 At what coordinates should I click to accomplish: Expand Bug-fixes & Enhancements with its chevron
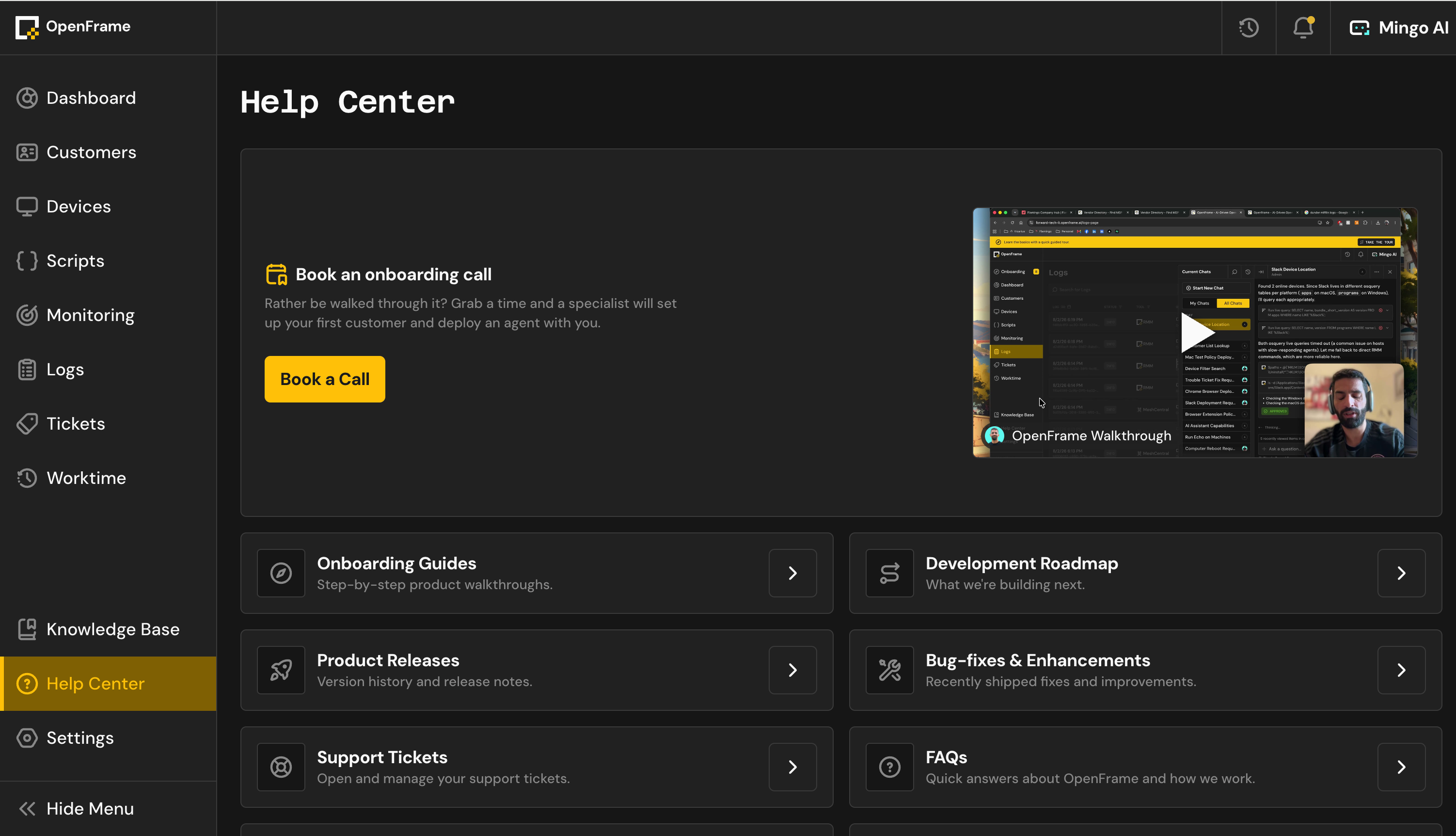(1402, 670)
